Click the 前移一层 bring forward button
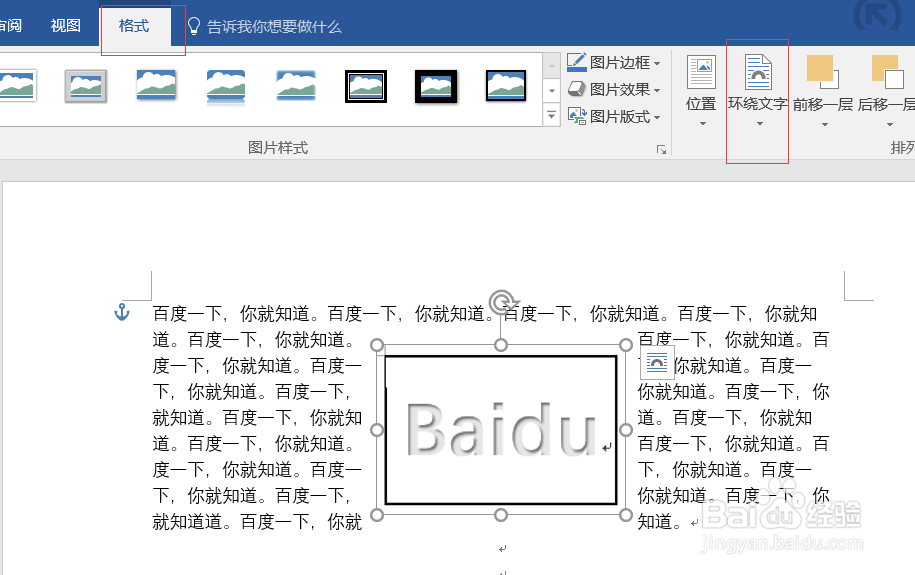The height and width of the screenshot is (575, 915). 823,83
